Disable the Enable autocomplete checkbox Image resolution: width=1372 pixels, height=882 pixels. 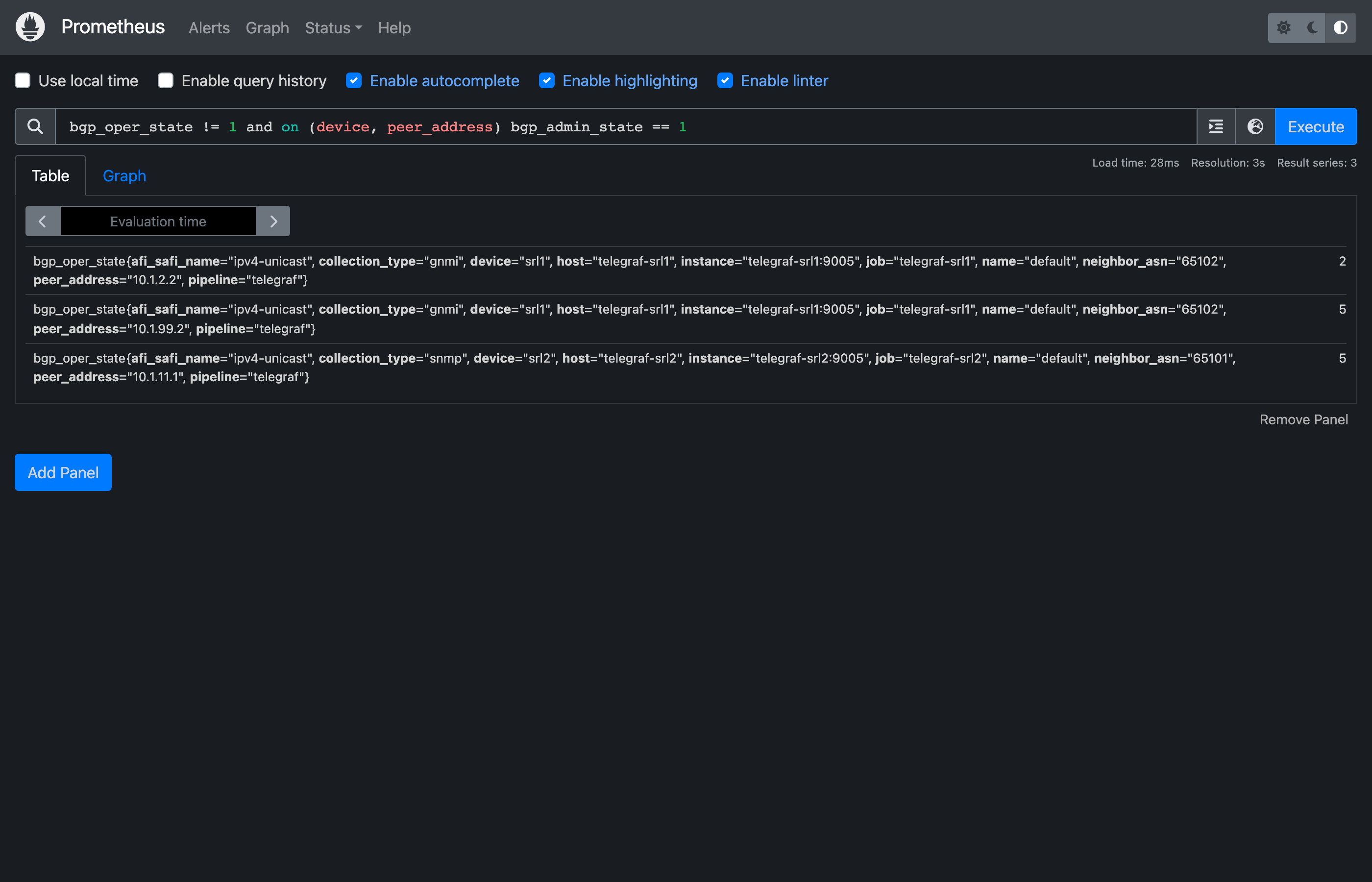354,80
